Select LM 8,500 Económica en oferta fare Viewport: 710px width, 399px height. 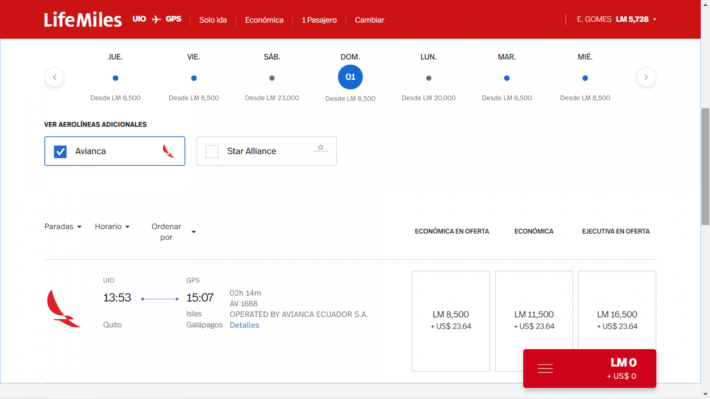point(451,321)
